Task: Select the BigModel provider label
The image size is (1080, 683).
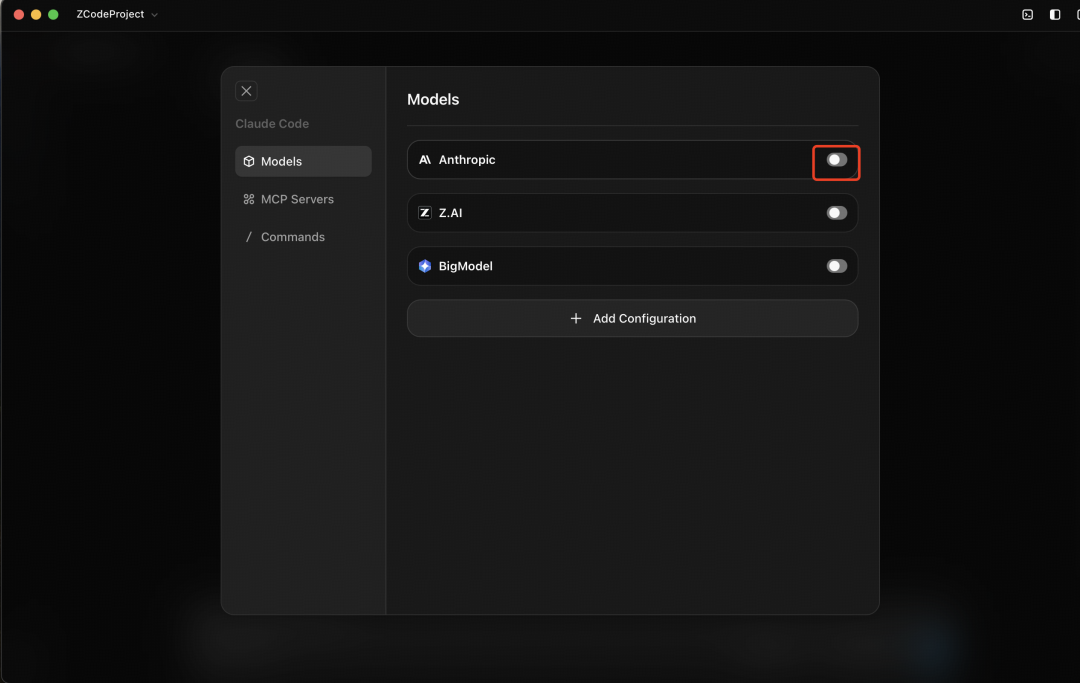Action: pos(466,266)
